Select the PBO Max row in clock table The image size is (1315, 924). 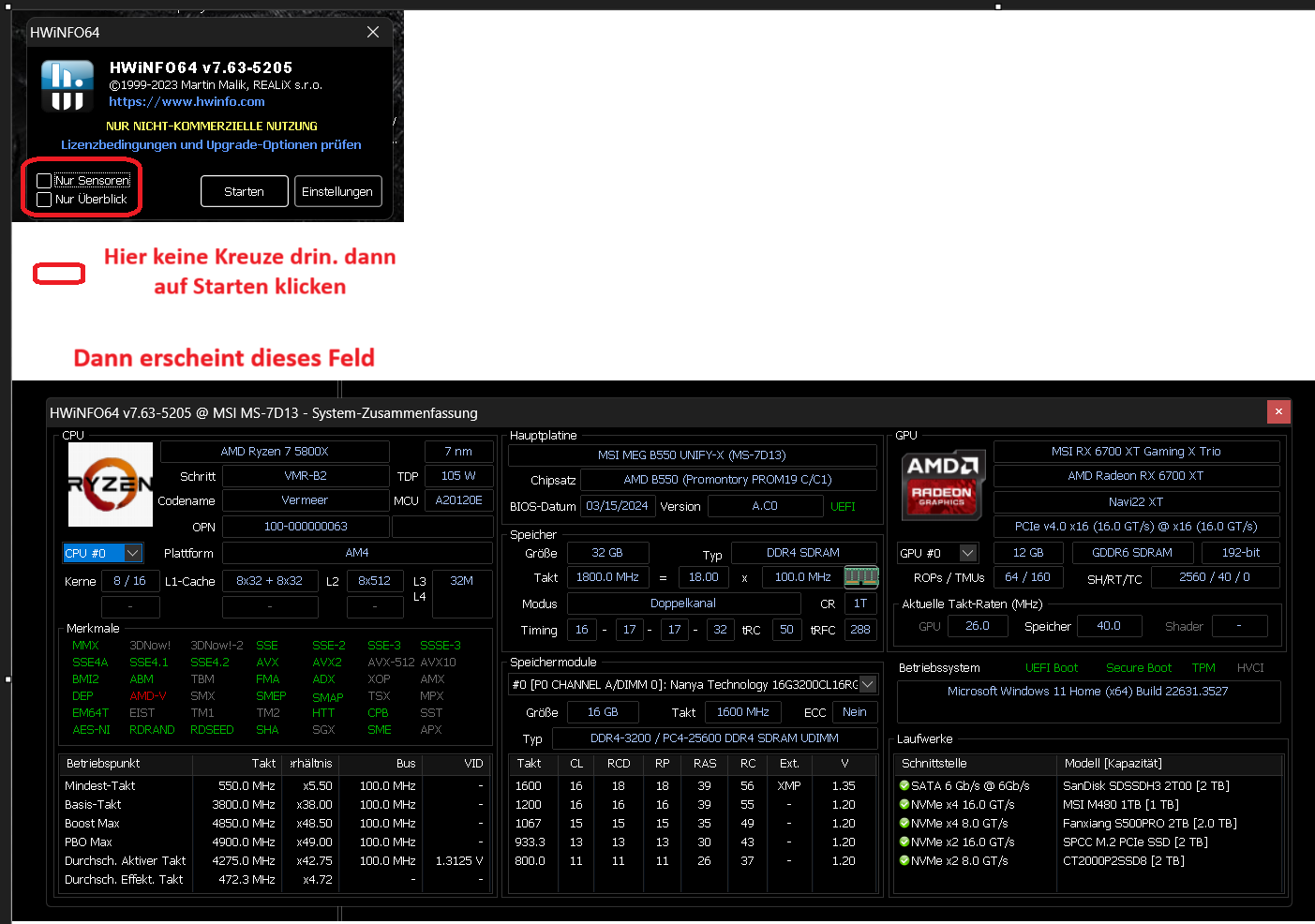click(274, 842)
